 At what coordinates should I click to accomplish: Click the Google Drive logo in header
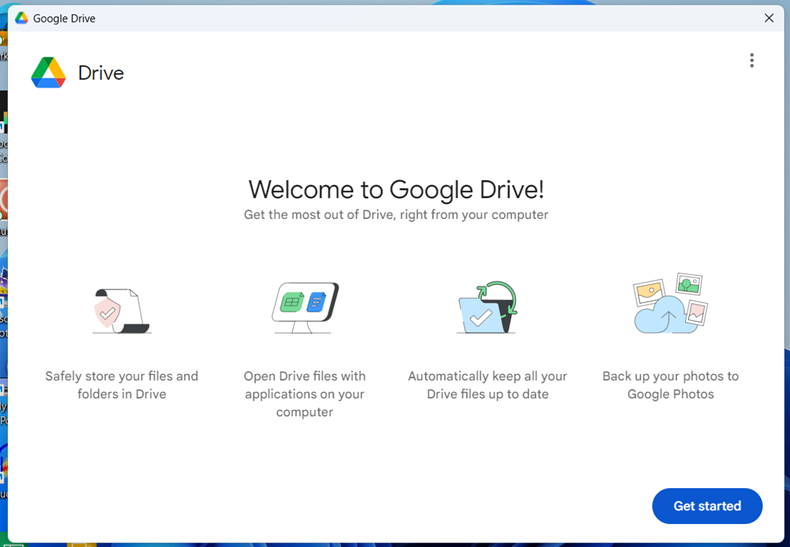pos(48,73)
